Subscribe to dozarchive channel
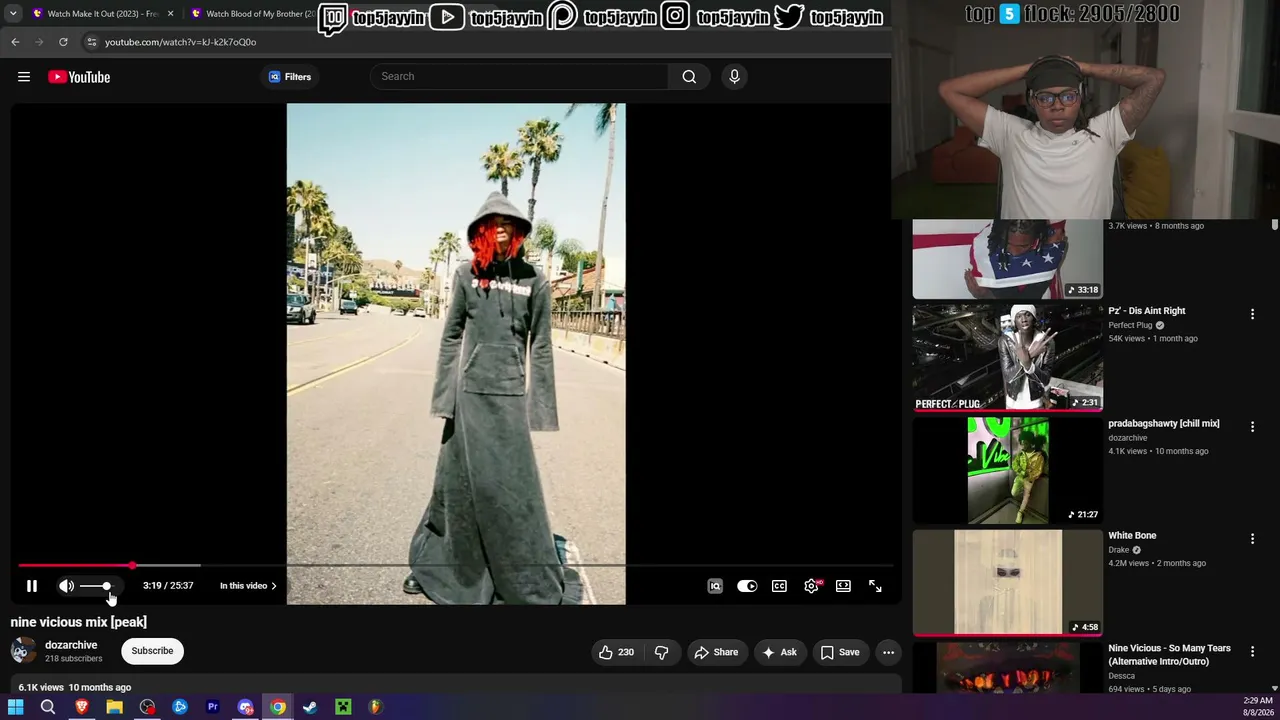1280x720 pixels. pos(152,651)
